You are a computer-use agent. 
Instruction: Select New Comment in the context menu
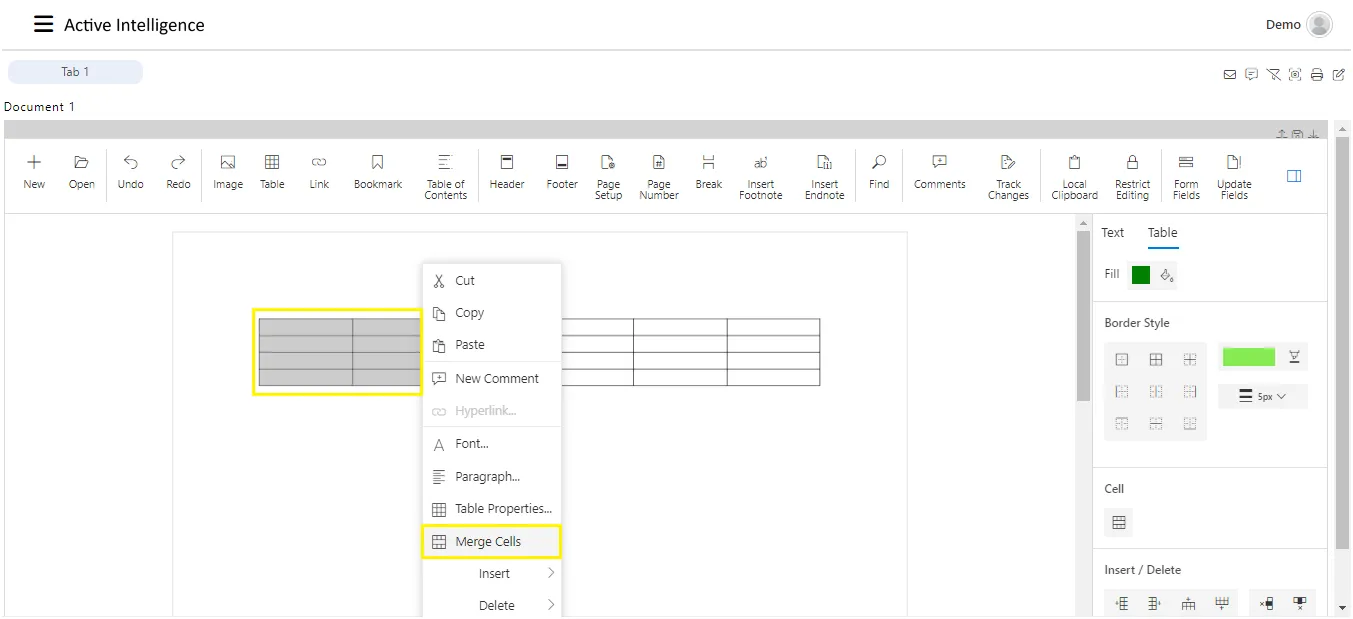(492, 379)
